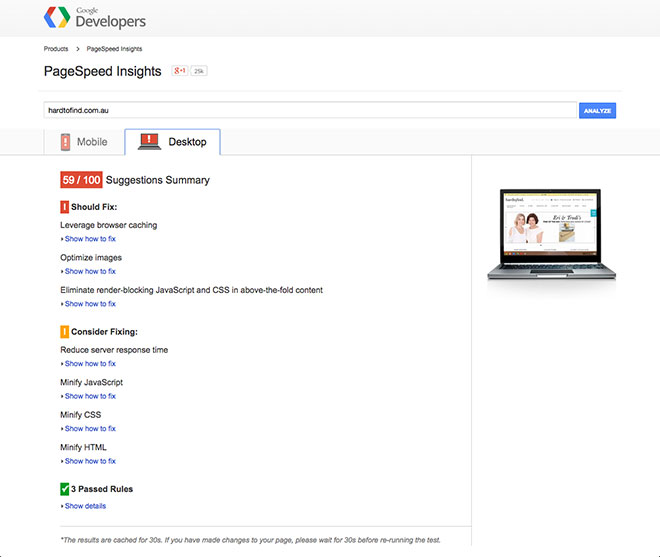Image resolution: width=660 pixels, height=557 pixels.
Task: Expand Show how to fix for Leverage browser caching
Action: pyautogui.click(x=90, y=239)
